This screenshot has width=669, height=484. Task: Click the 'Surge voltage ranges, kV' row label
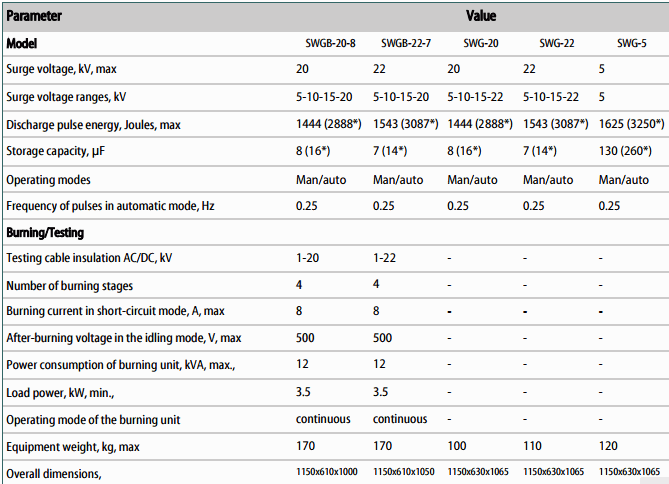(x=67, y=97)
